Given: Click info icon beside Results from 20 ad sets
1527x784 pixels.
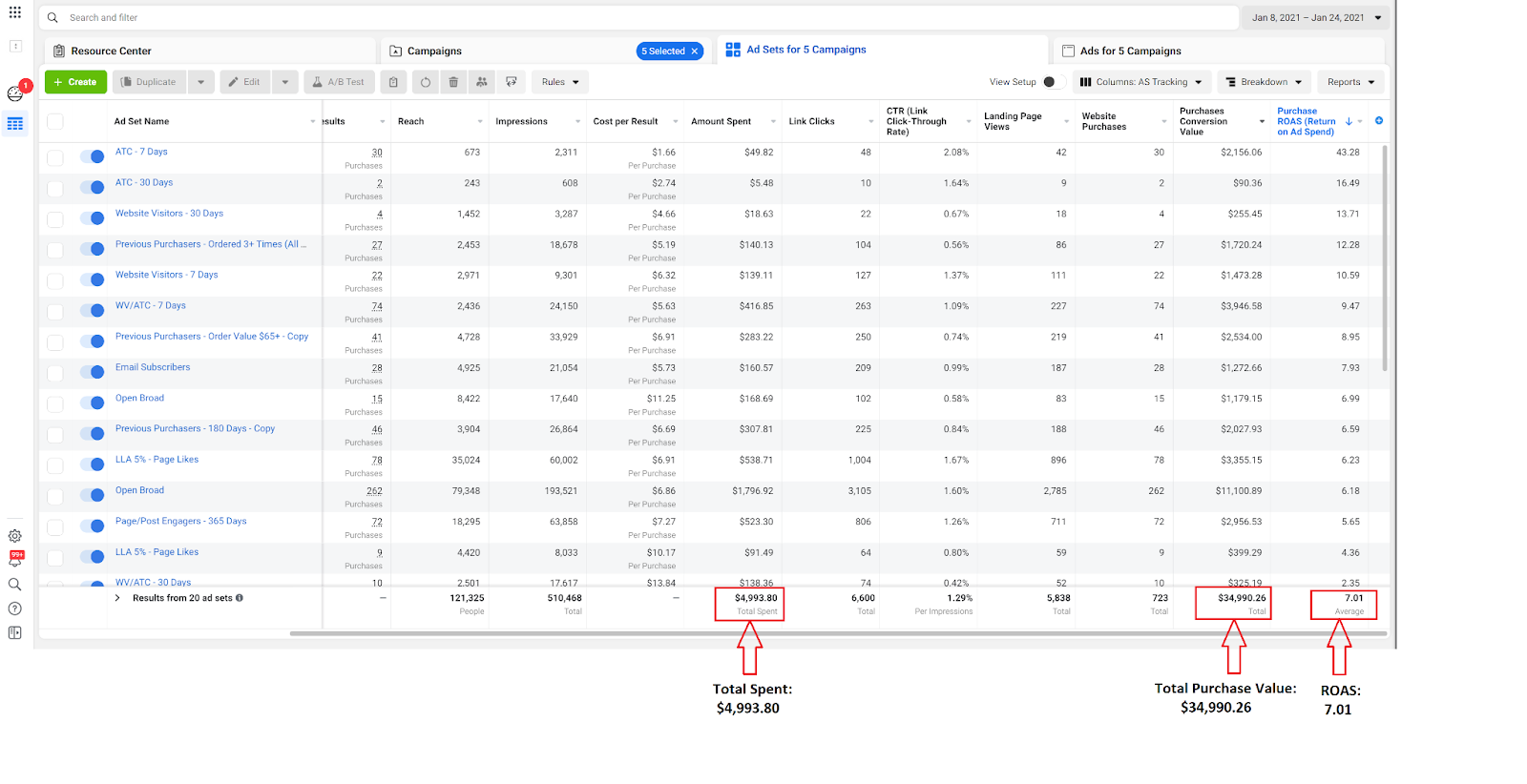Looking at the screenshot, I should [x=240, y=598].
